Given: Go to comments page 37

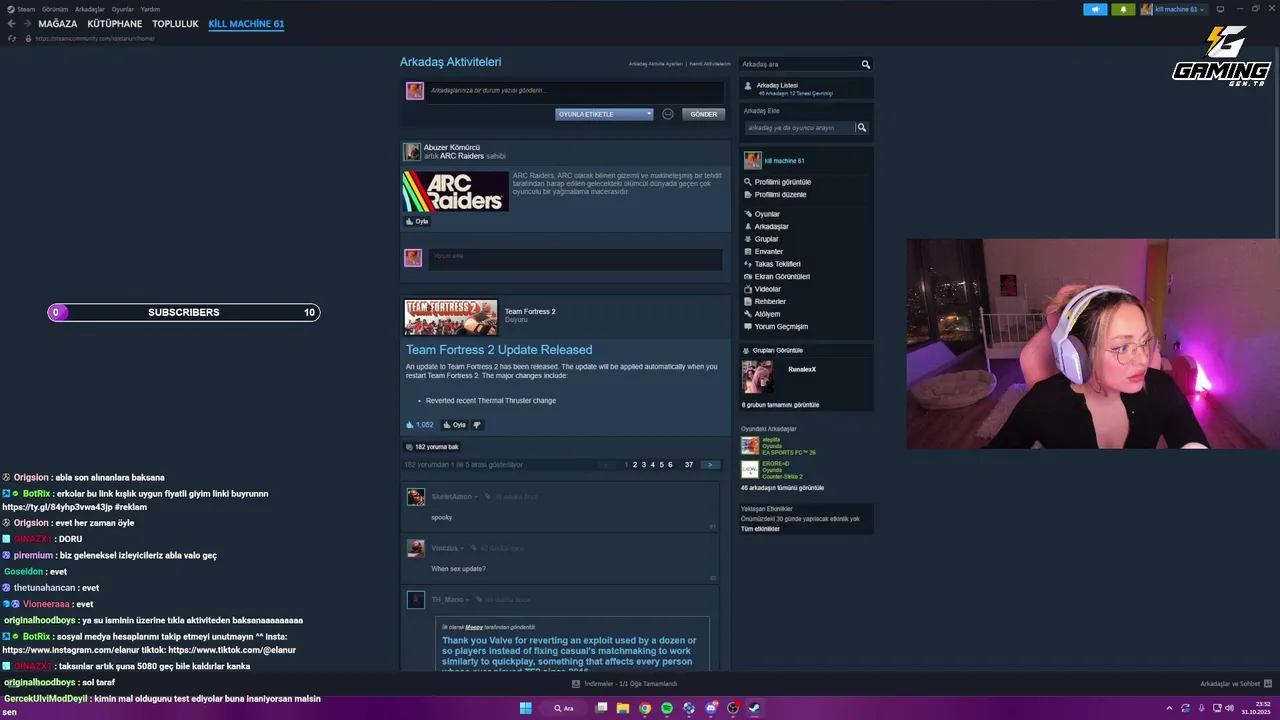Looking at the screenshot, I should pos(689,465).
